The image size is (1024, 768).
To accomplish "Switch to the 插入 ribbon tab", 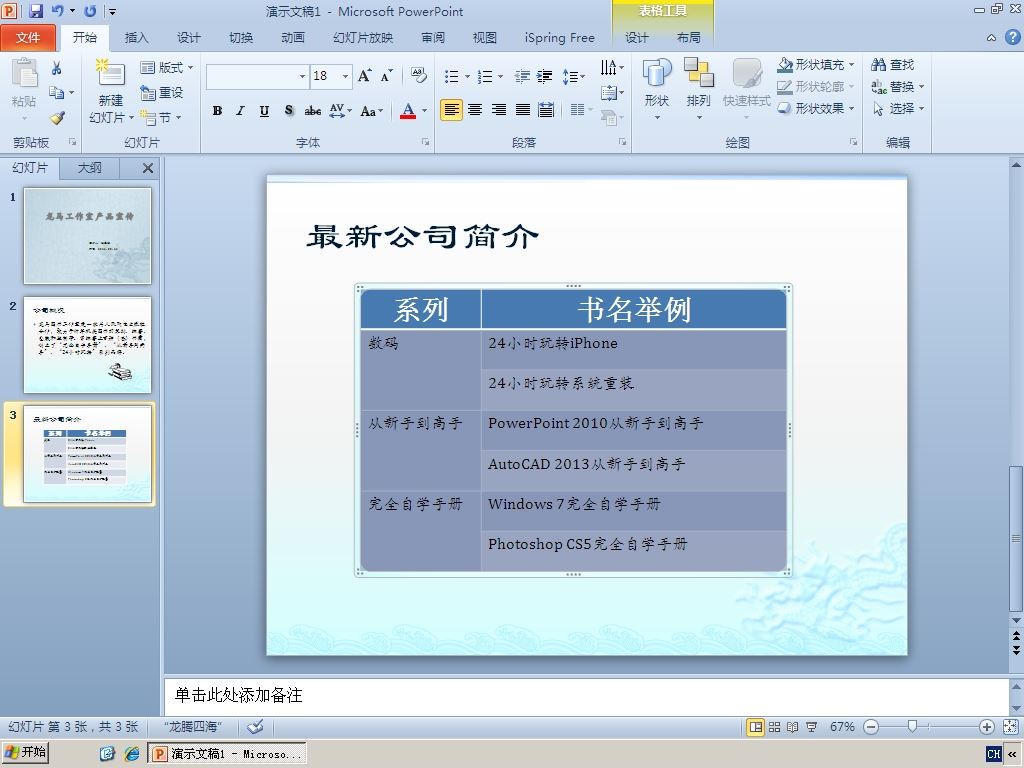I will (x=136, y=38).
